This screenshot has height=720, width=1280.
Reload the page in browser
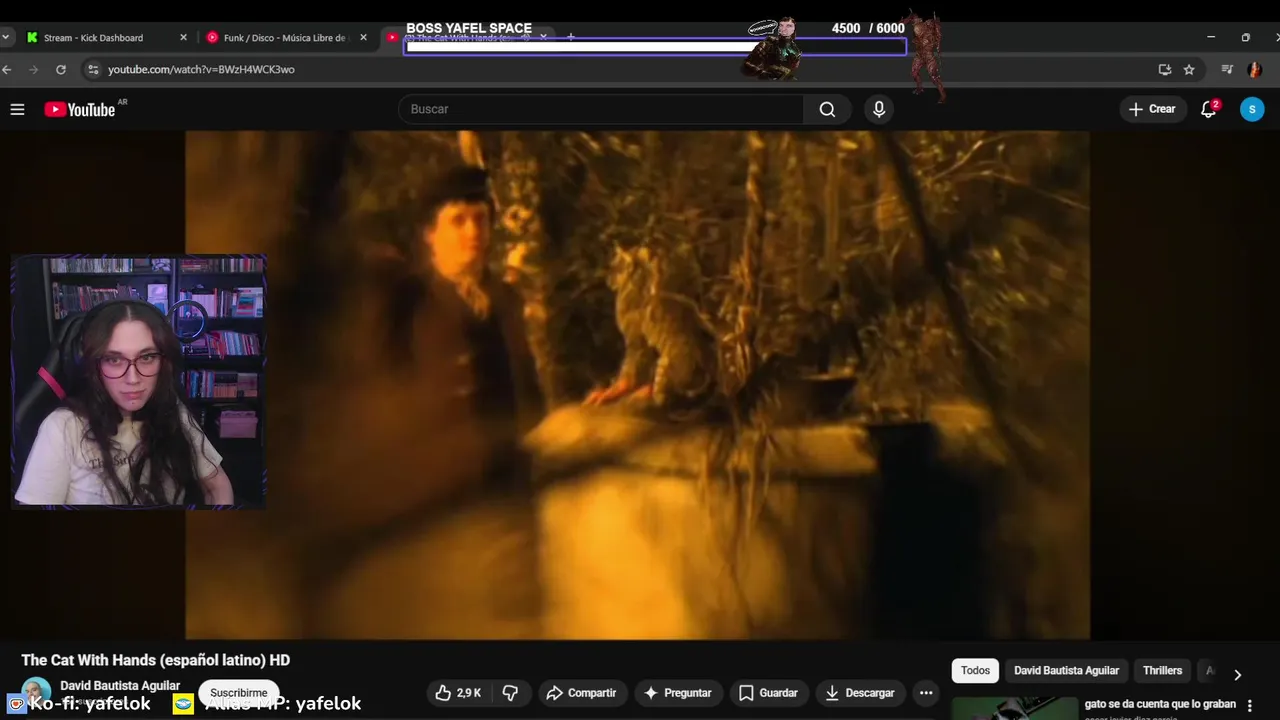pyautogui.click(x=61, y=69)
